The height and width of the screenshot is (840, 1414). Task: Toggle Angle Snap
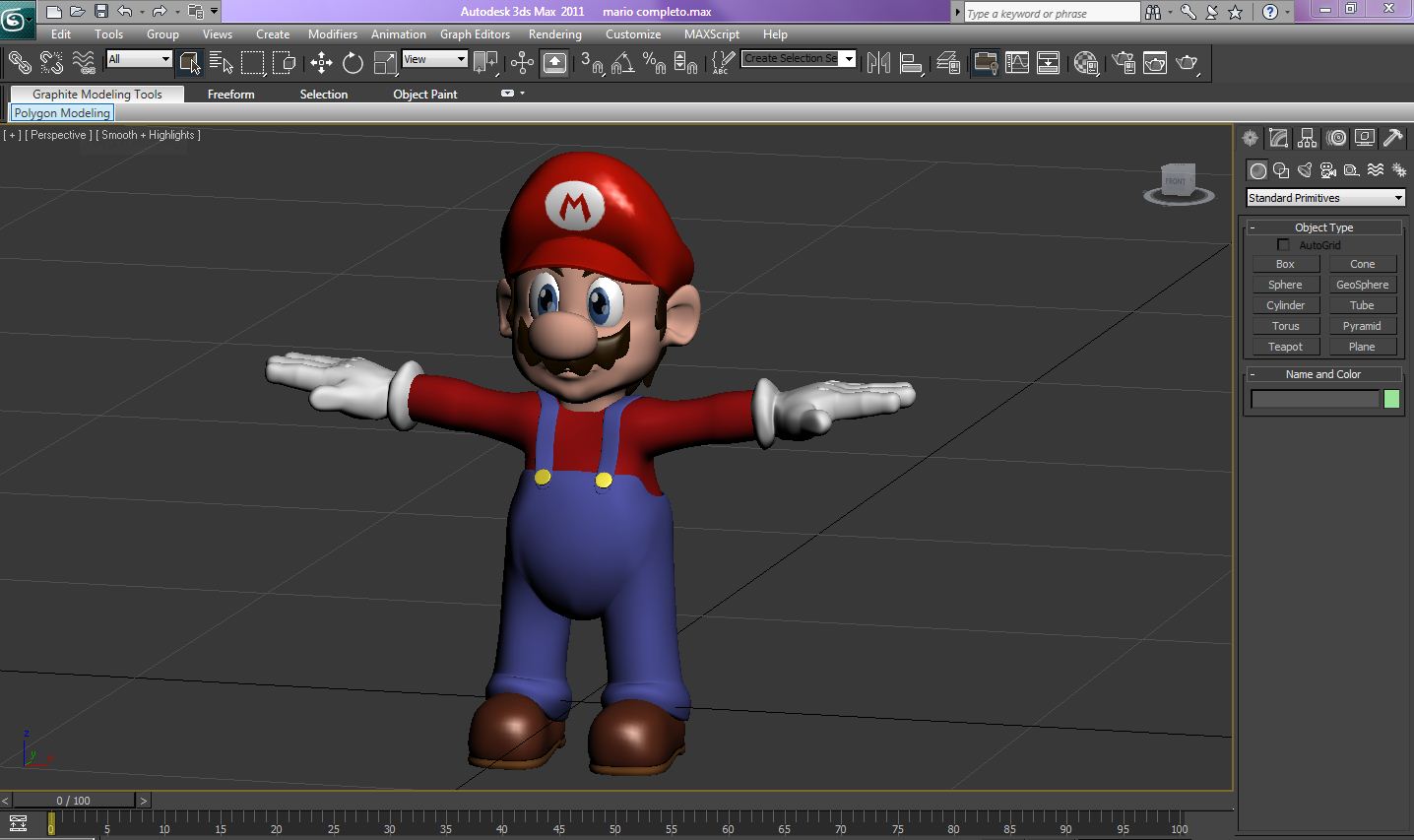click(622, 63)
